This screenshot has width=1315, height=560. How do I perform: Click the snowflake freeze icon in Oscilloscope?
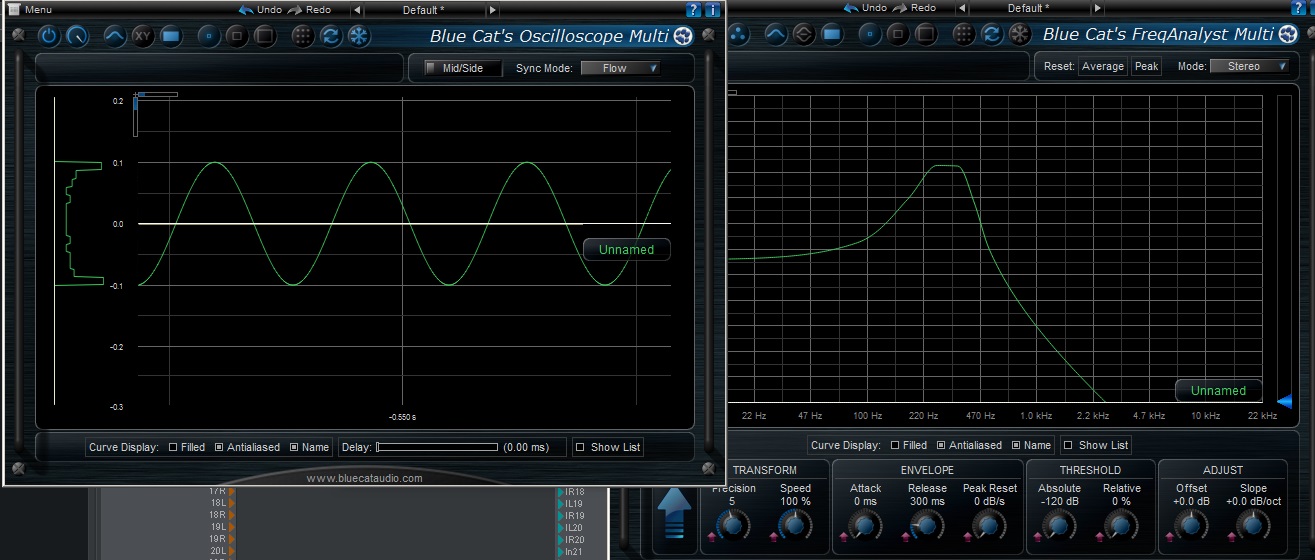pos(358,36)
